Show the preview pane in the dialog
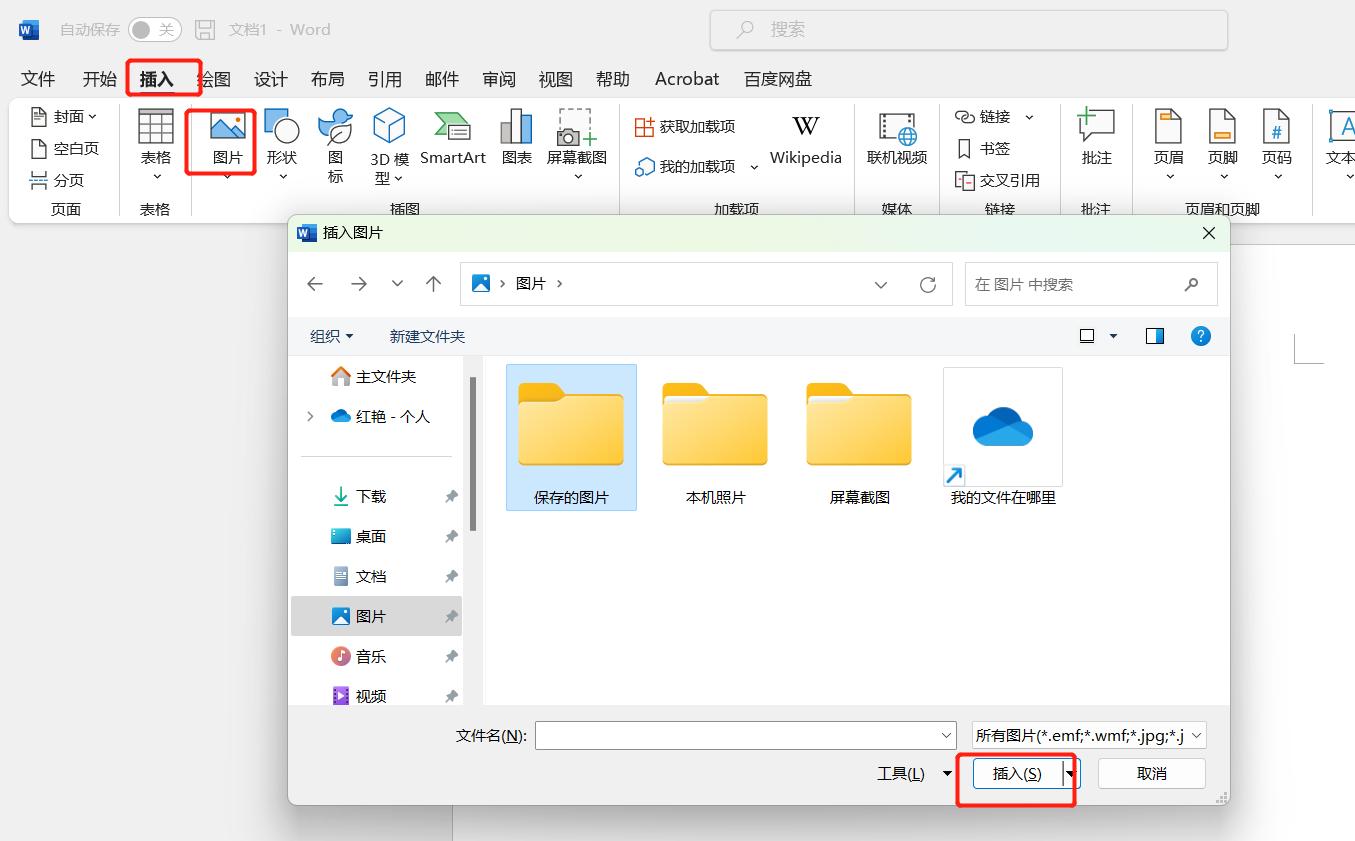 1154,335
